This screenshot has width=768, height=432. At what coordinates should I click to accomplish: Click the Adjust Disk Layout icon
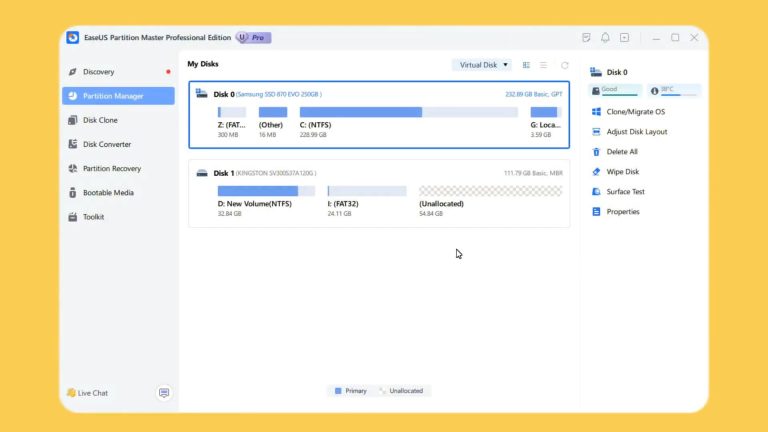coord(596,132)
